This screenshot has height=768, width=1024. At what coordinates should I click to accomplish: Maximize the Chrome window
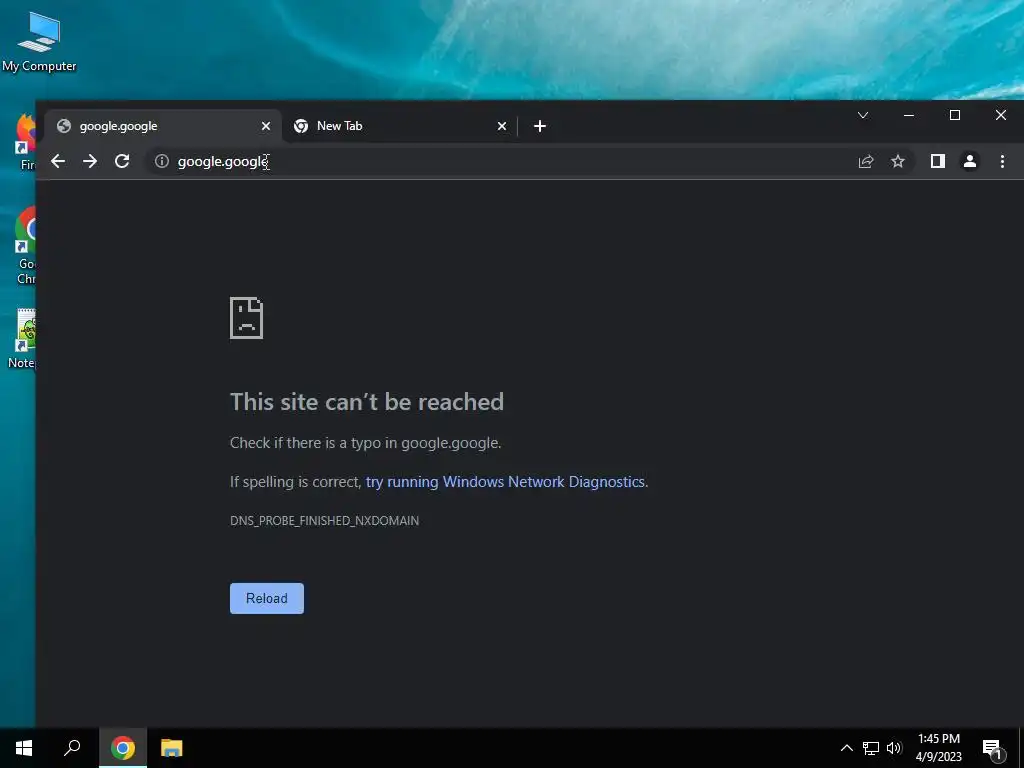pos(955,116)
